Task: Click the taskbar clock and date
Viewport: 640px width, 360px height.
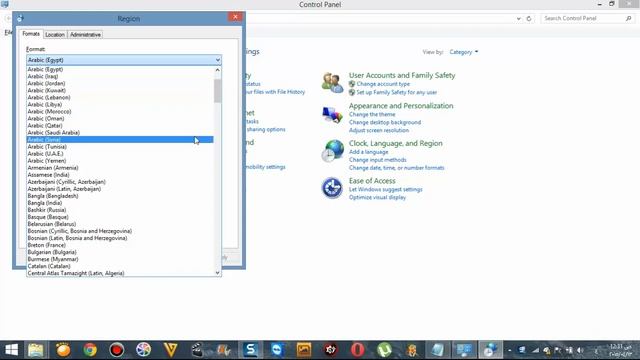Action: [x=621, y=350]
